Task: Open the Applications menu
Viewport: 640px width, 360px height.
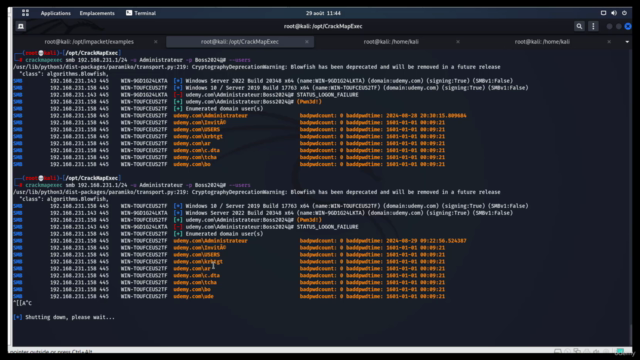Action: point(56,13)
